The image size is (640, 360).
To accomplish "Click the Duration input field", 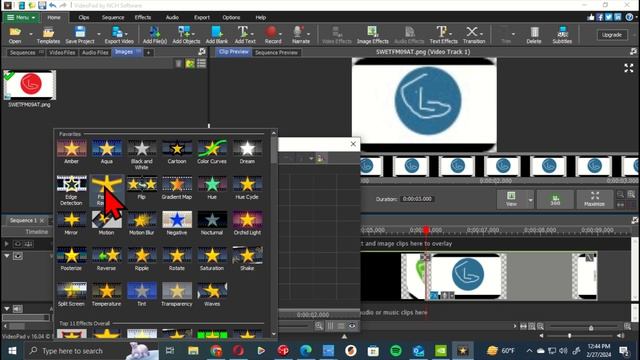I will (417, 199).
